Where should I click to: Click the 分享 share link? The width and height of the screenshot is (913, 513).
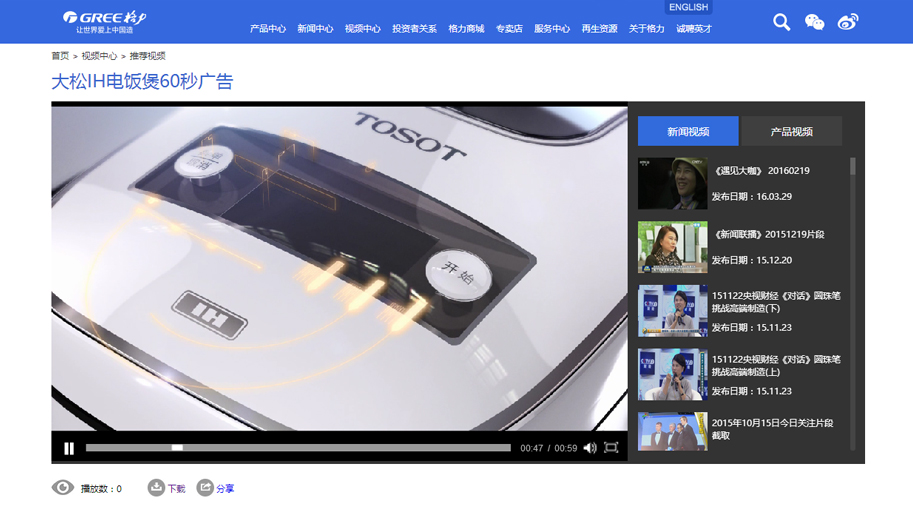pyautogui.click(x=225, y=489)
